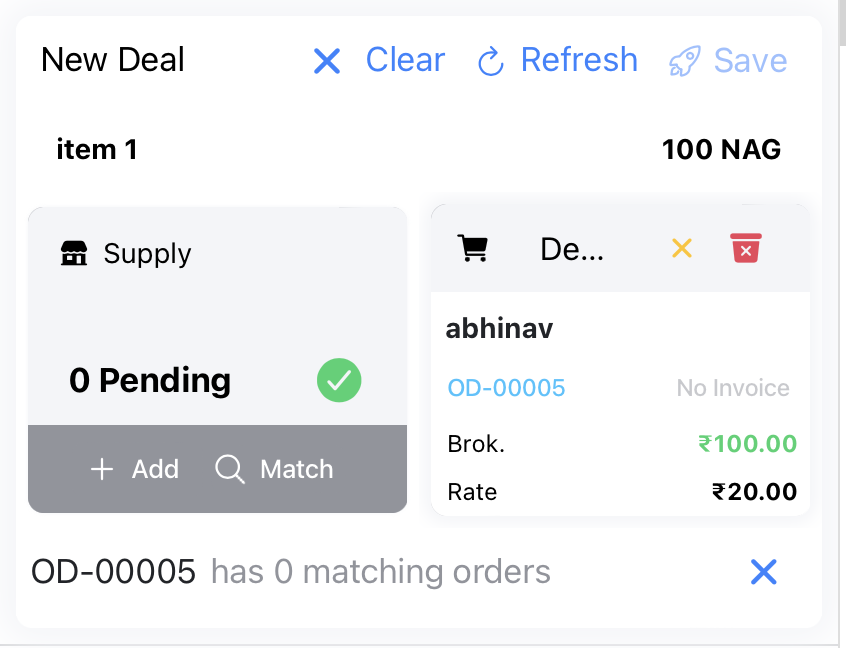Click the blue X icon next to Clear

(x=326, y=60)
